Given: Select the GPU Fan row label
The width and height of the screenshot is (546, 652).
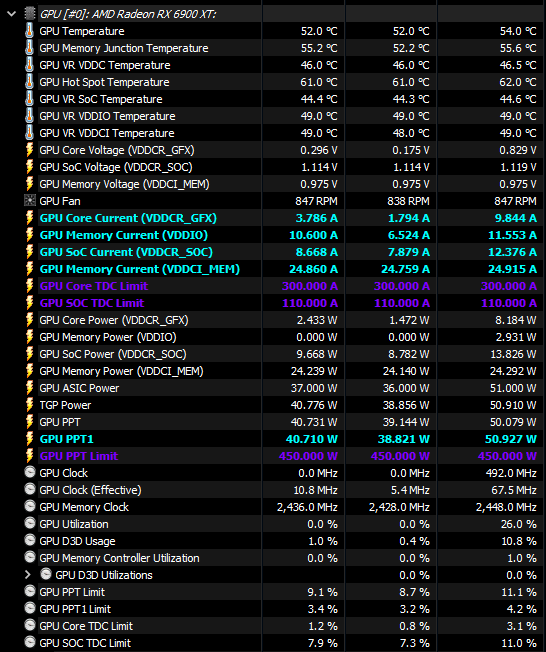Looking at the screenshot, I should [60, 201].
